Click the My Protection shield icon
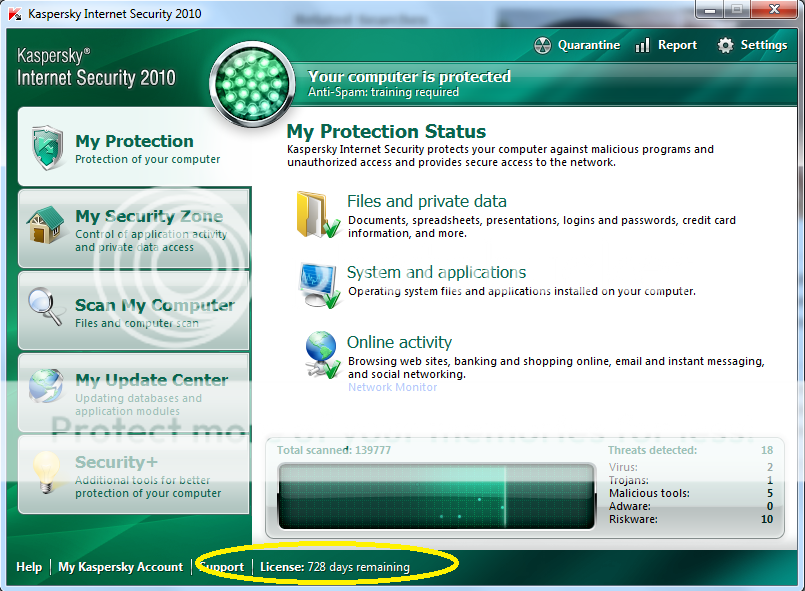The width and height of the screenshot is (805, 591). click(x=47, y=148)
